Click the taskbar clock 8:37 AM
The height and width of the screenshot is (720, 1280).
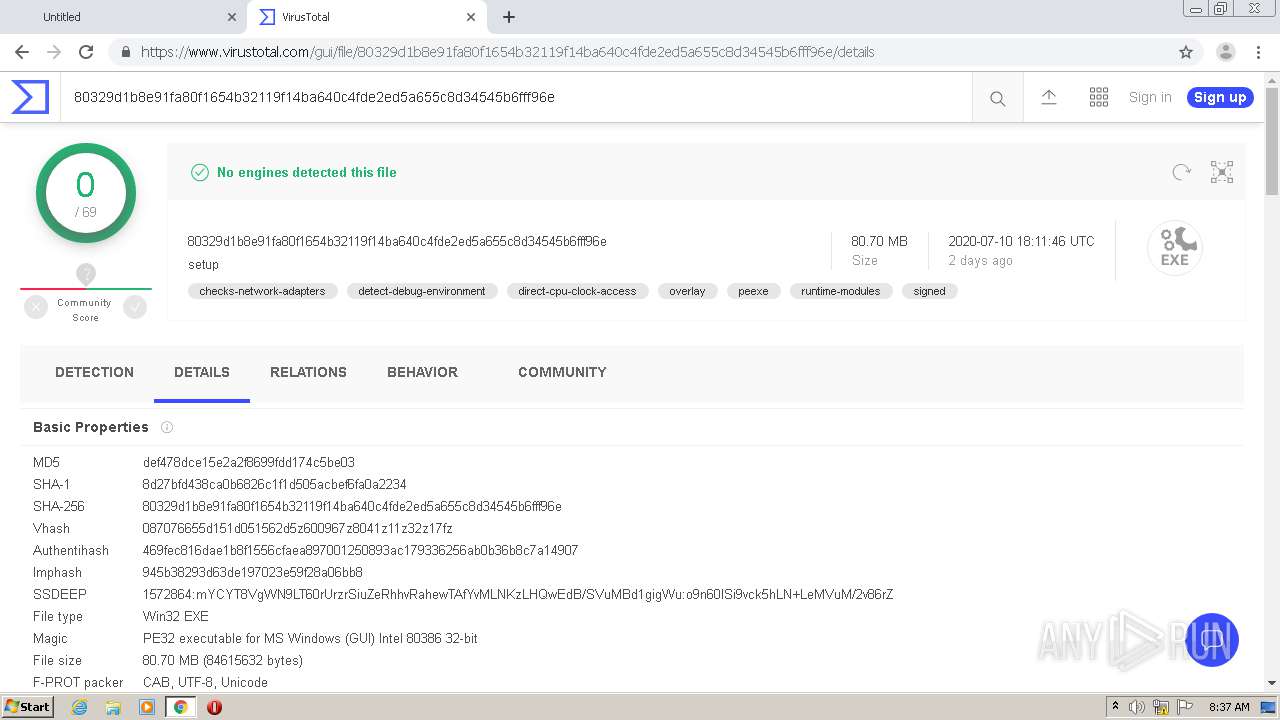(1229, 707)
